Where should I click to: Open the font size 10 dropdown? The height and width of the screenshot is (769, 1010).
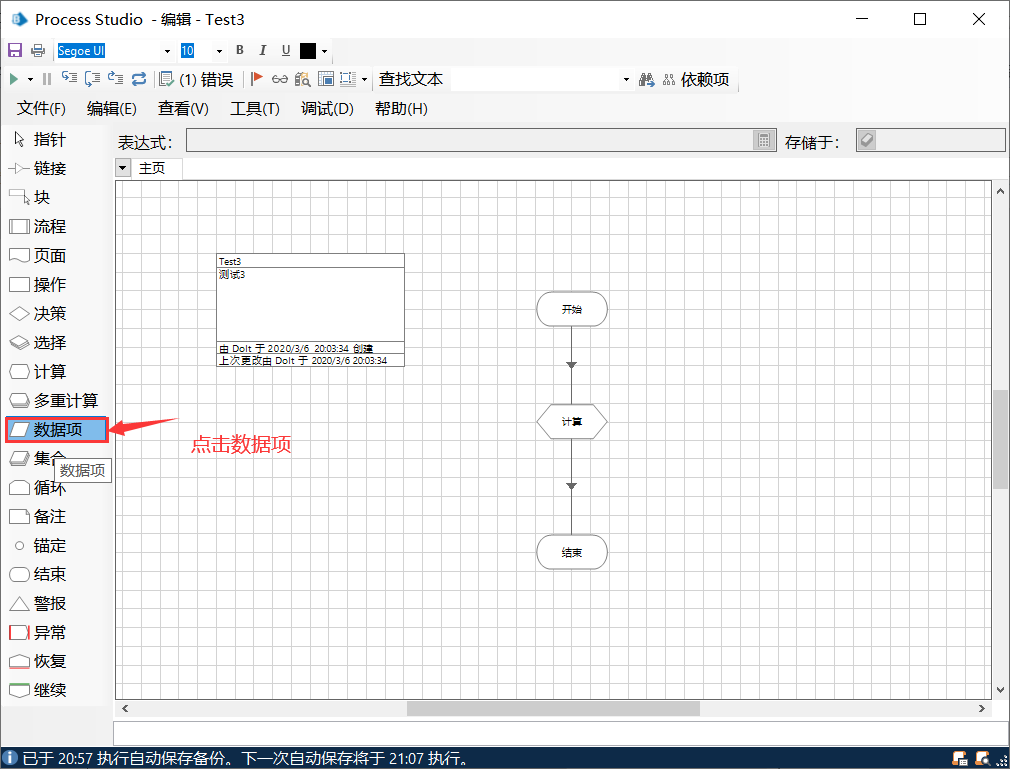[x=219, y=51]
